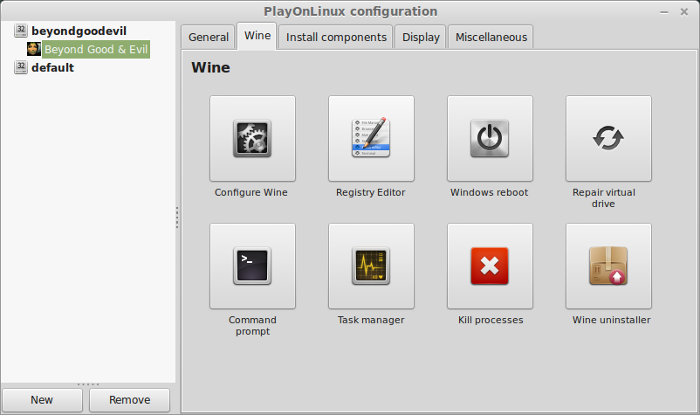Switch to the Display tab
Image resolution: width=700 pixels, height=415 pixels.
click(421, 37)
